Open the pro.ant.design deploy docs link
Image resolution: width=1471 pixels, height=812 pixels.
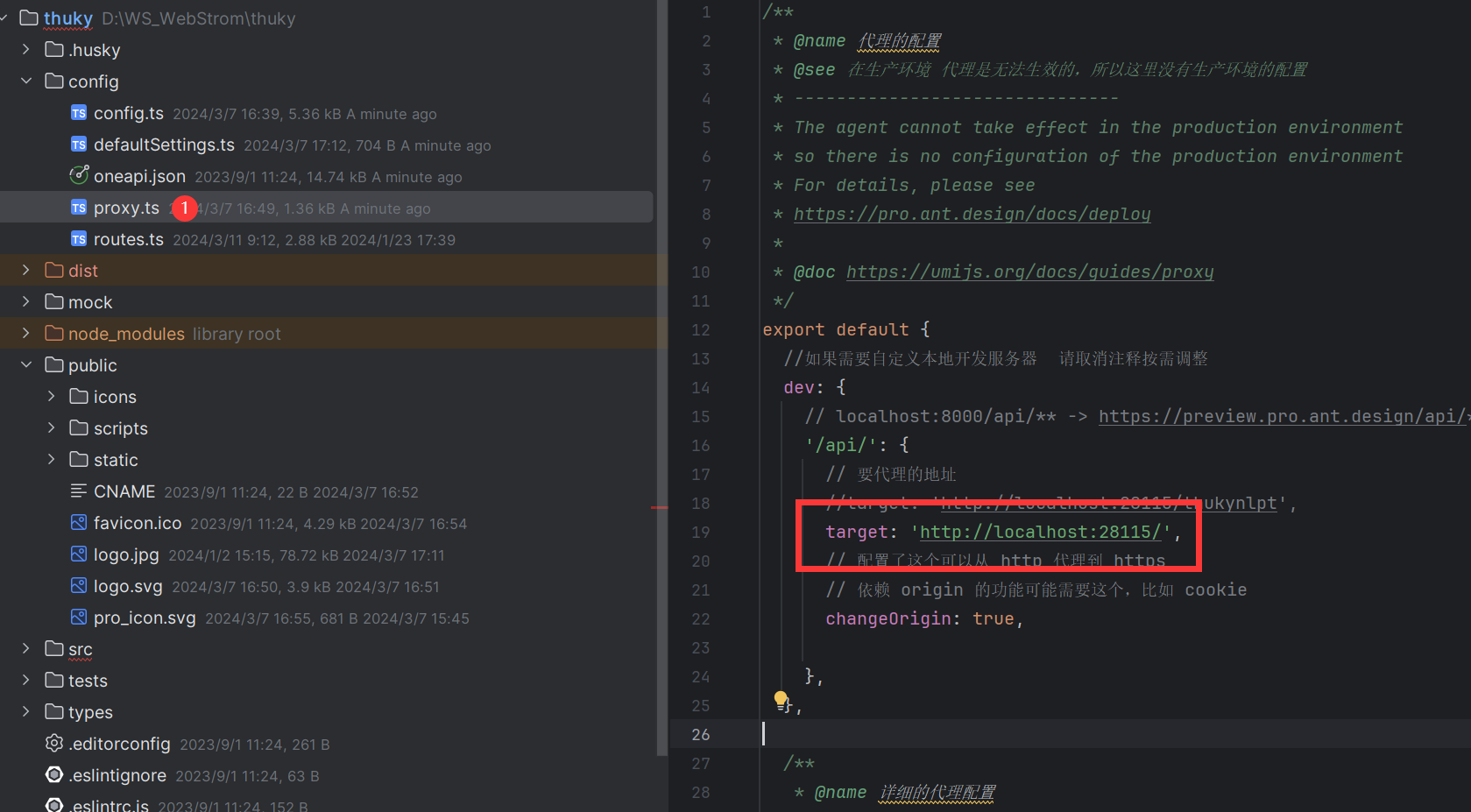pyautogui.click(x=972, y=214)
